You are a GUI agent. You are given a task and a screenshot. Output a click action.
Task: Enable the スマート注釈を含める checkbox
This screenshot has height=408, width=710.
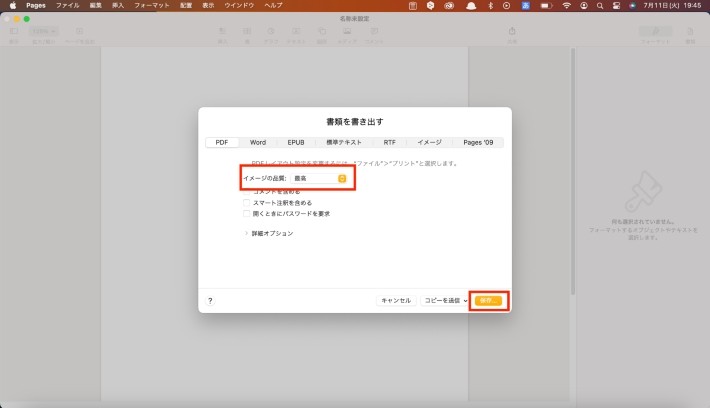[x=246, y=203]
